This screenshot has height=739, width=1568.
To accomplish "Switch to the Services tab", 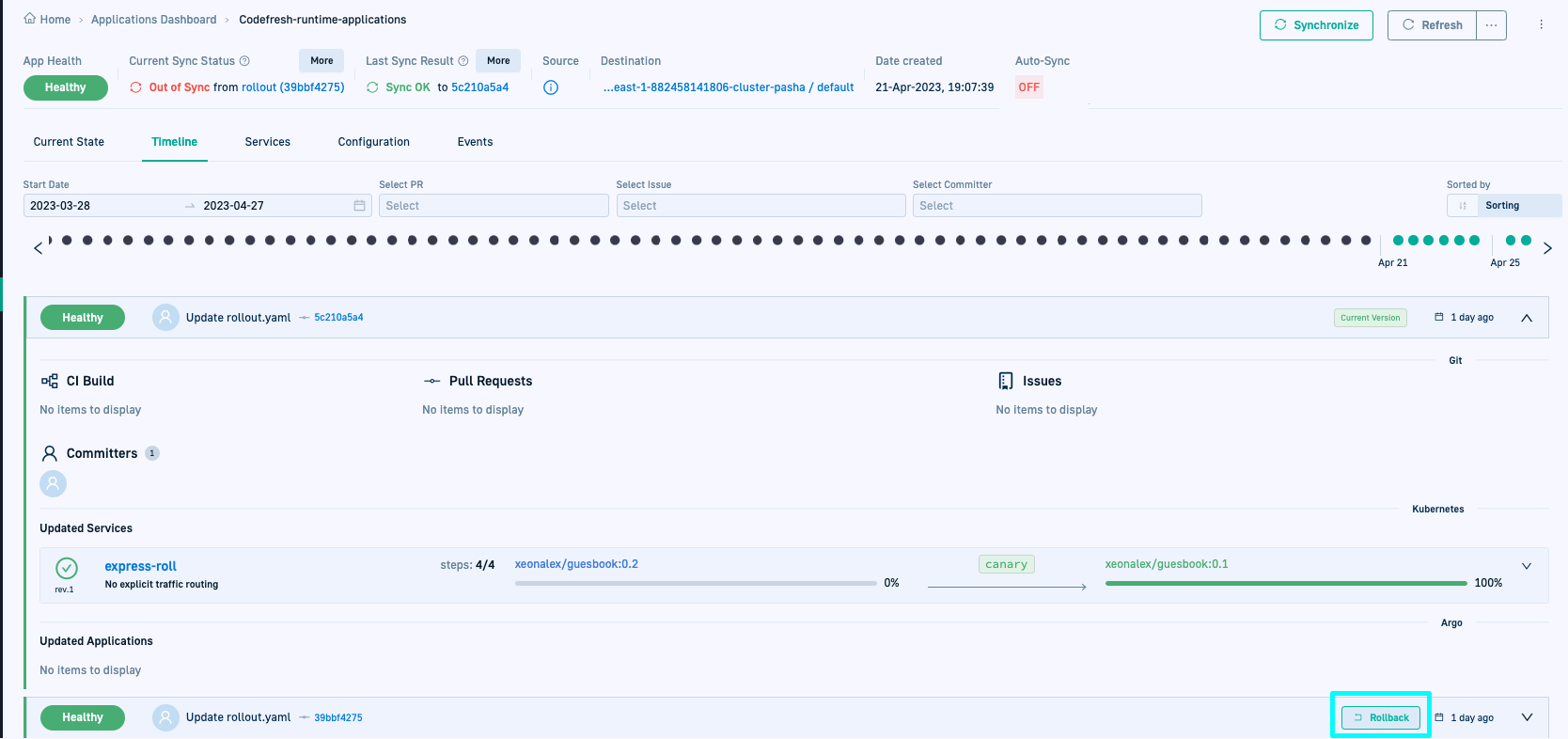I will pyautogui.click(x=267, y=142).
